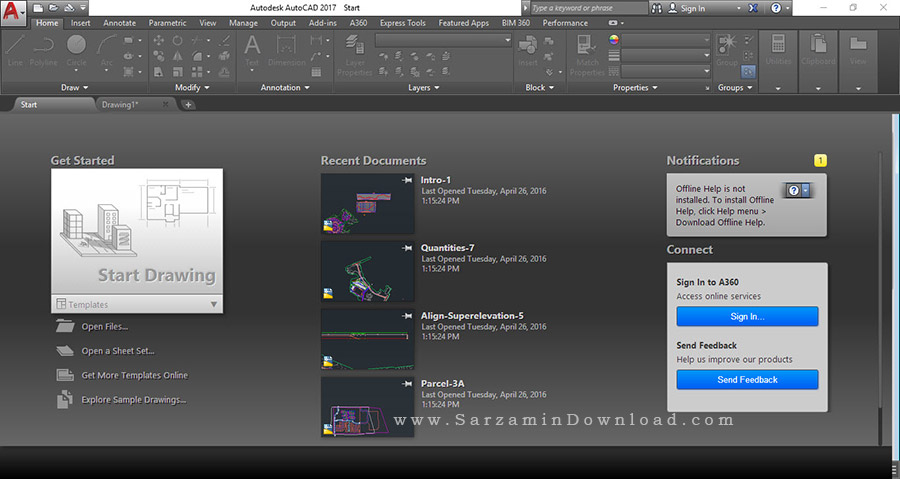900x479 pixels.
Task: Open the layer selection dropdown
Action: click(x=443, y=40)
